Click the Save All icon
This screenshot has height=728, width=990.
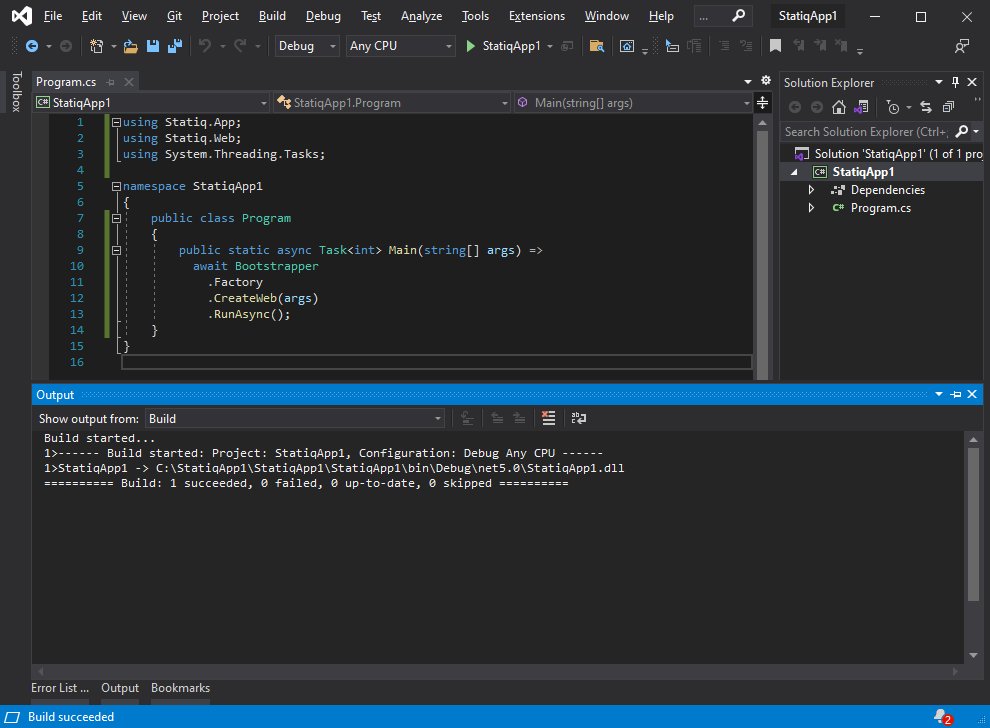175,46
